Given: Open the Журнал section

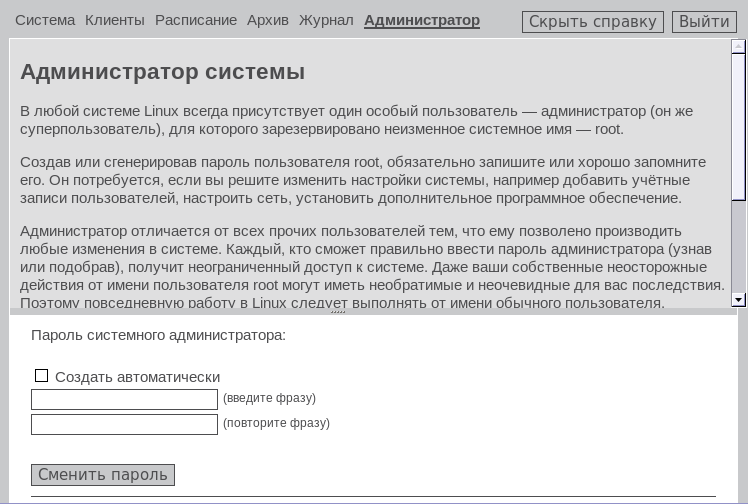Looking at the screenshot, I should [325, 20].
